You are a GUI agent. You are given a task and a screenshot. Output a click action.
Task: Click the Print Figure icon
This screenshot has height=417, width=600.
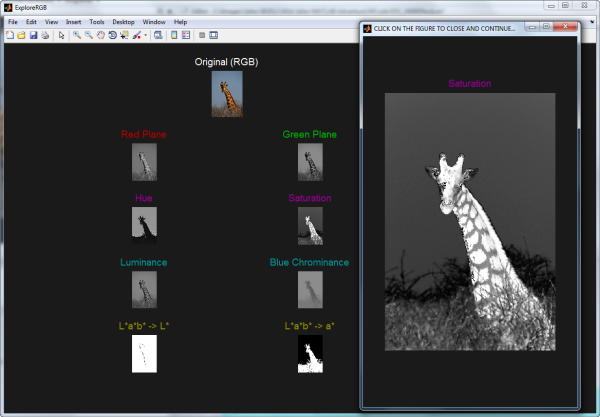click(43, 35)
